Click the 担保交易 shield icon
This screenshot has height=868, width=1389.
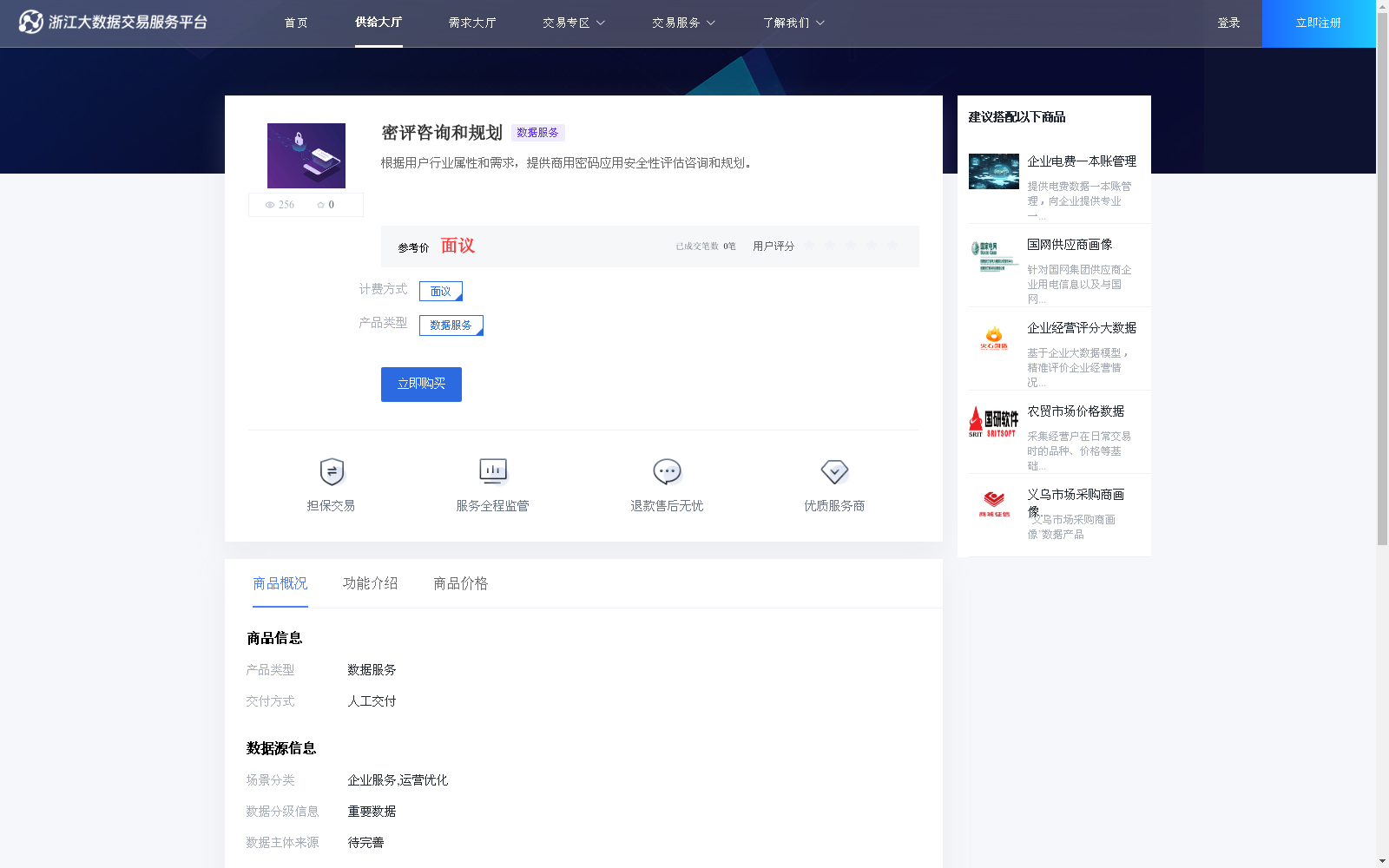[332, 471]
